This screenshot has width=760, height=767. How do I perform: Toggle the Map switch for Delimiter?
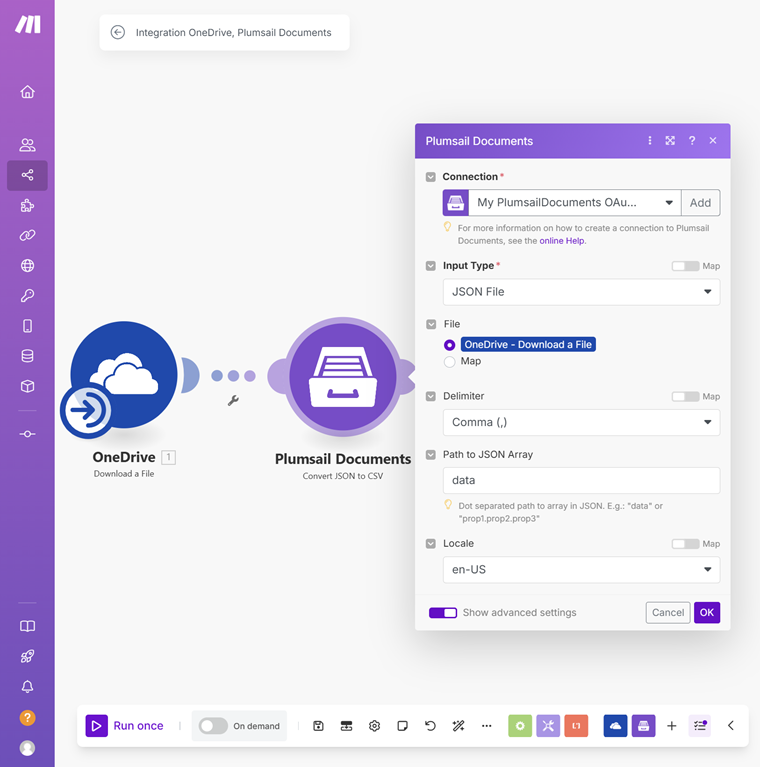coord(685,397)
